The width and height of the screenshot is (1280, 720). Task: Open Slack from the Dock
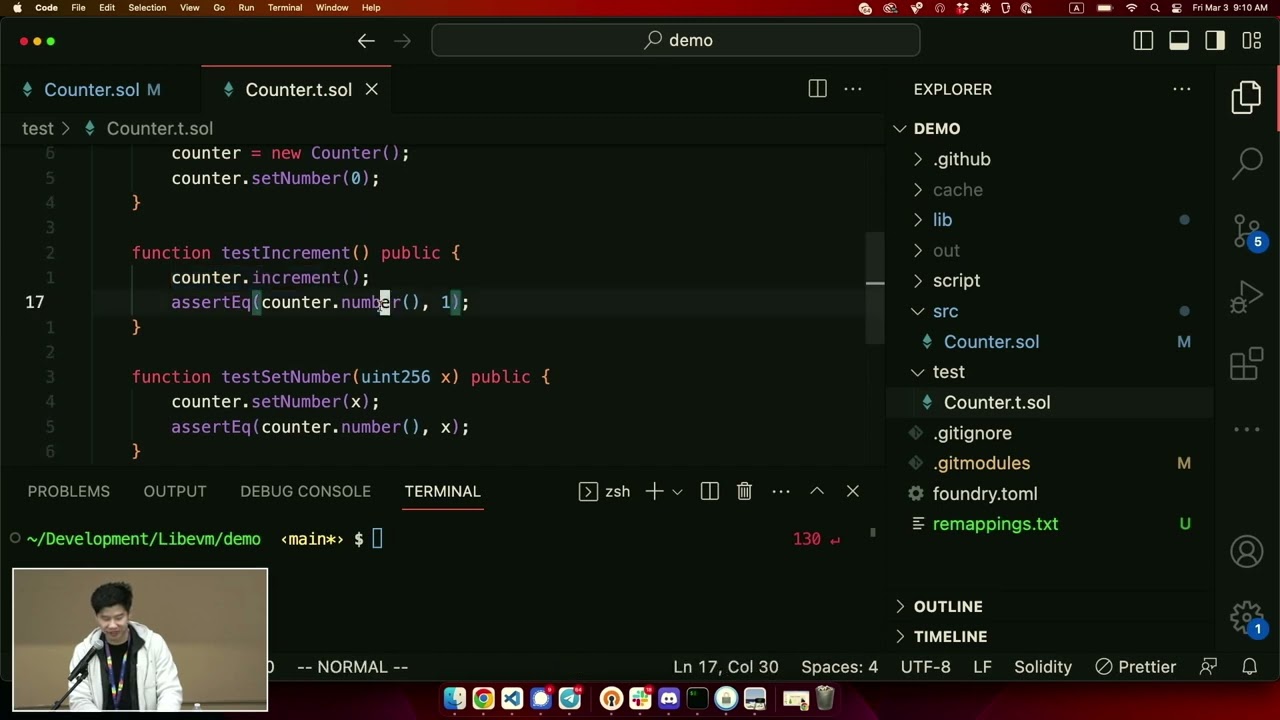coord(640,699)
